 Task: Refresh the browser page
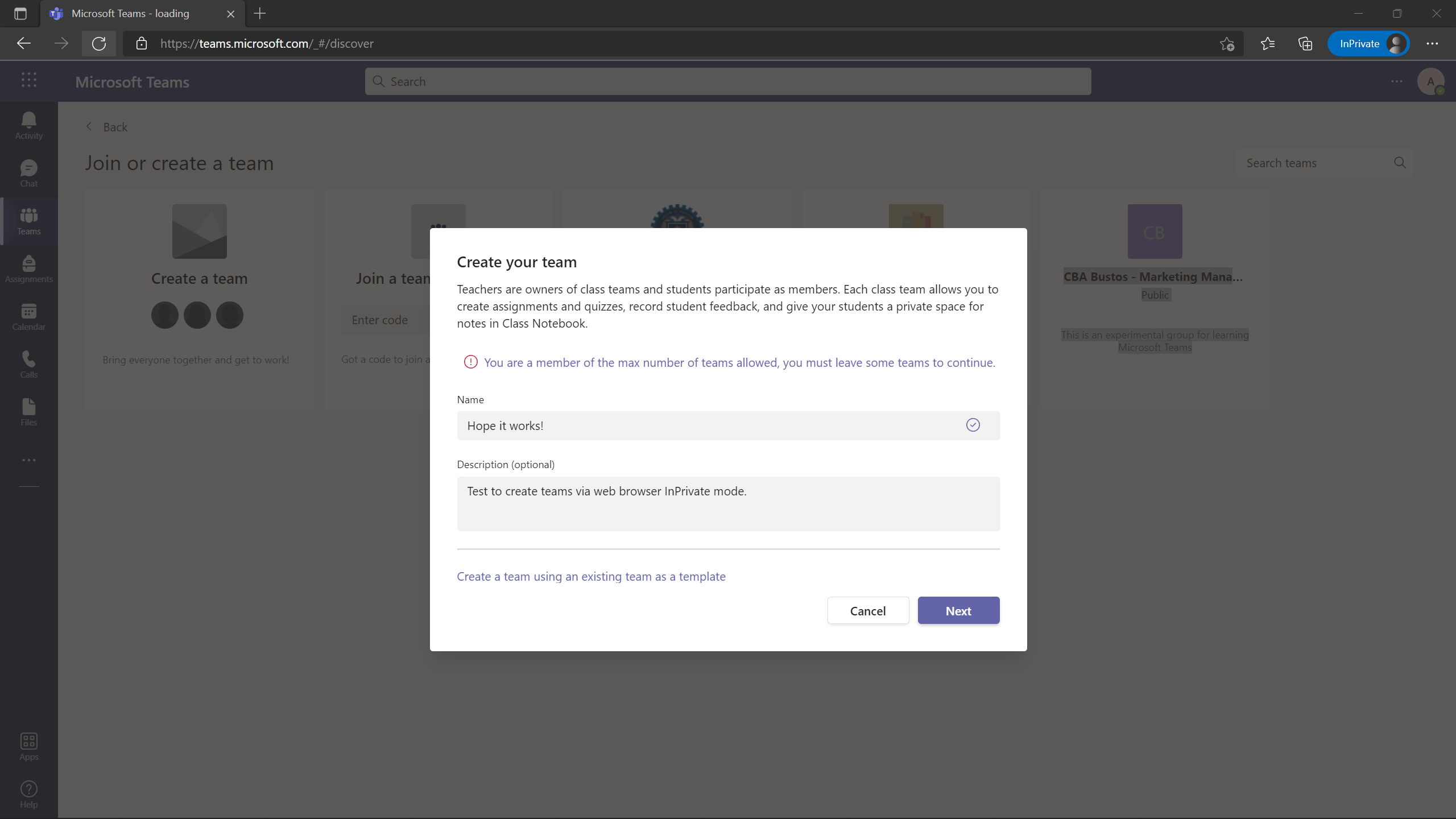99,44
